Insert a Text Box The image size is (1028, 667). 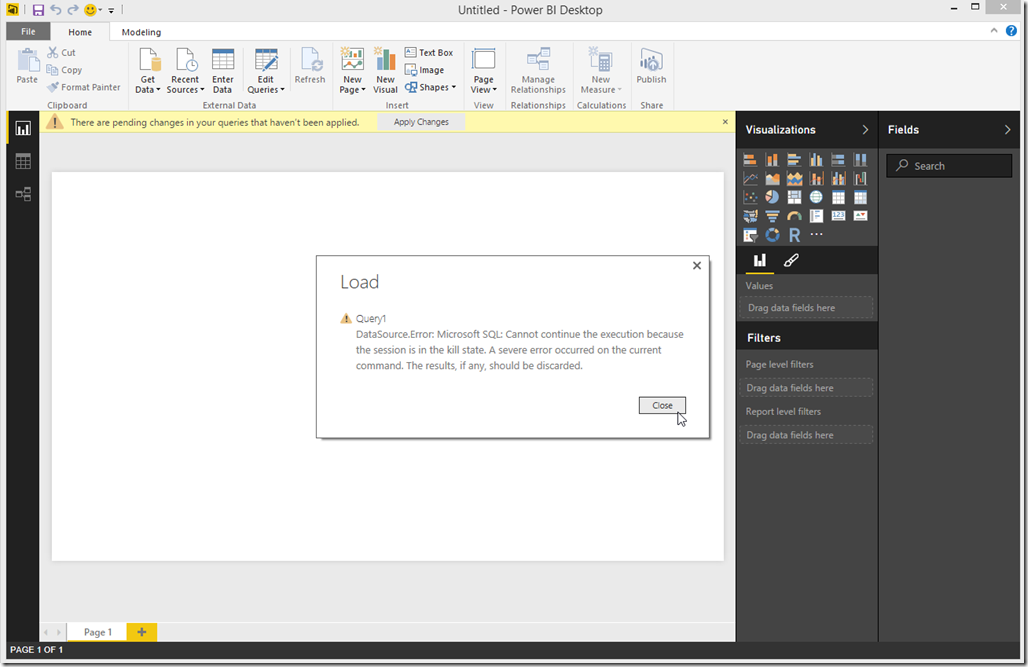[429, 52]
